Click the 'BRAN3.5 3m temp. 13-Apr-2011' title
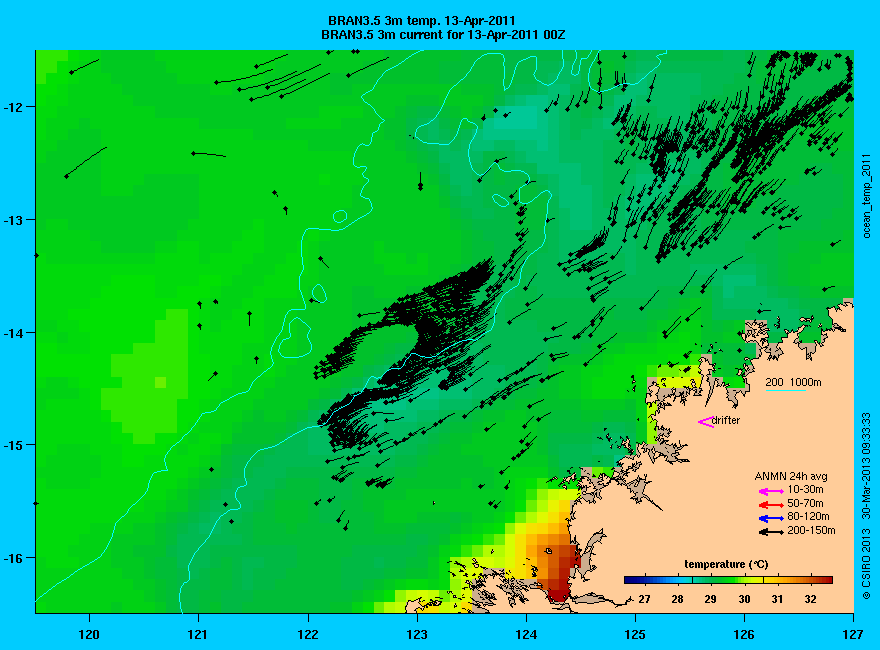The height and width of the screenshot is (650, 880). click(x=421, y=21)
